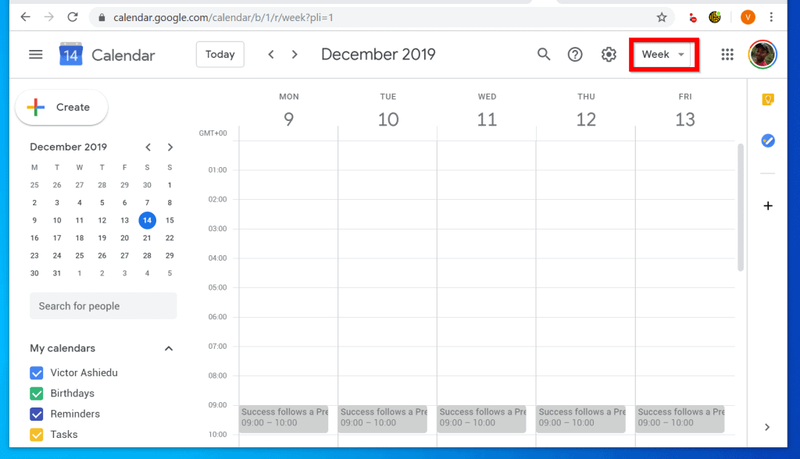Toggle the Victor Ashiedu calendar checkbox

[37, 373]
